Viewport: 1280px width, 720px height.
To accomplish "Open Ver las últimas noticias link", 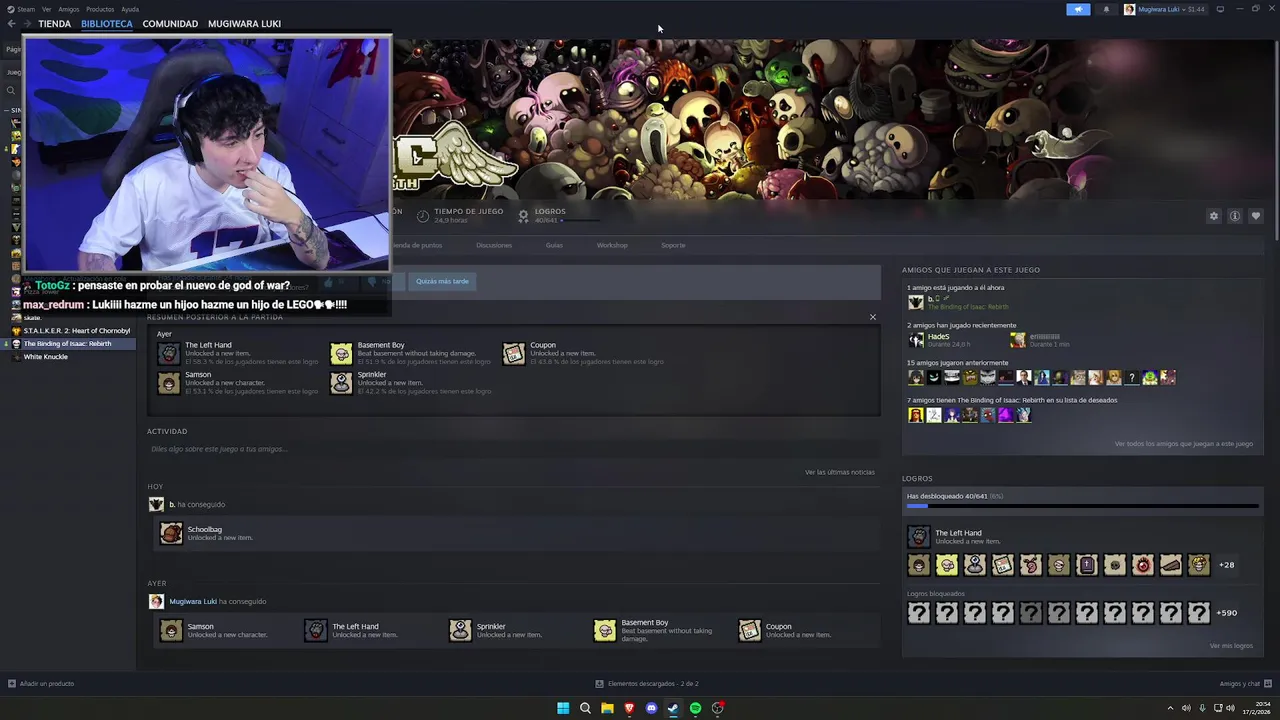I will click(x=839, y=472).
